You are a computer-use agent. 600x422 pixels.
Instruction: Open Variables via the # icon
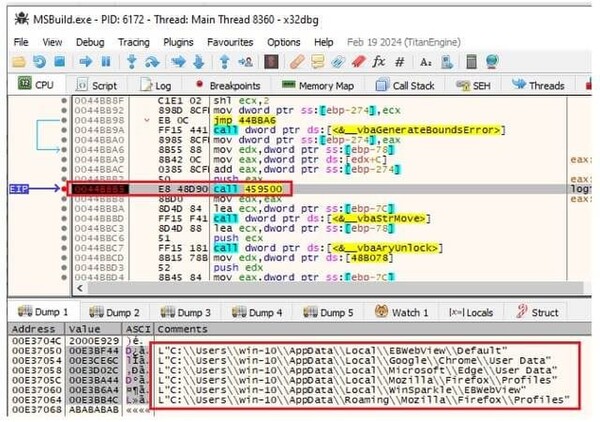coord(400,62)
